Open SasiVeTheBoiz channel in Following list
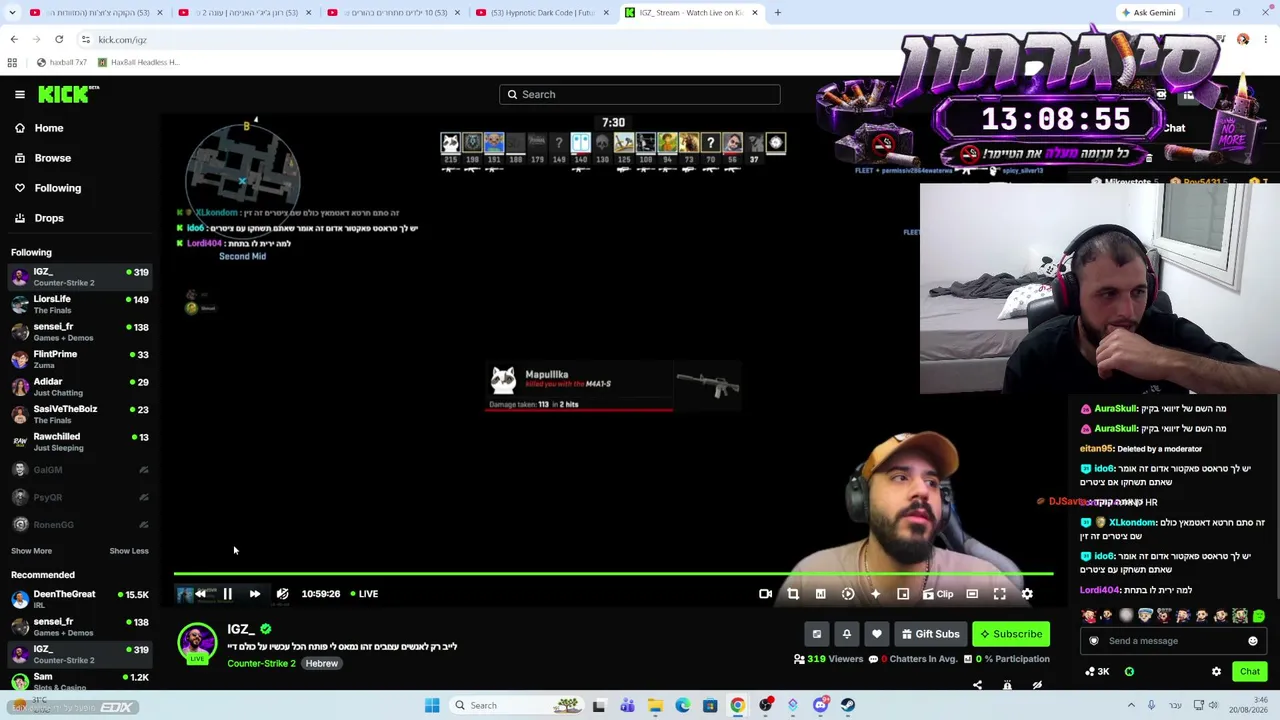1280x720 pixels. click(x=80, y=414)
